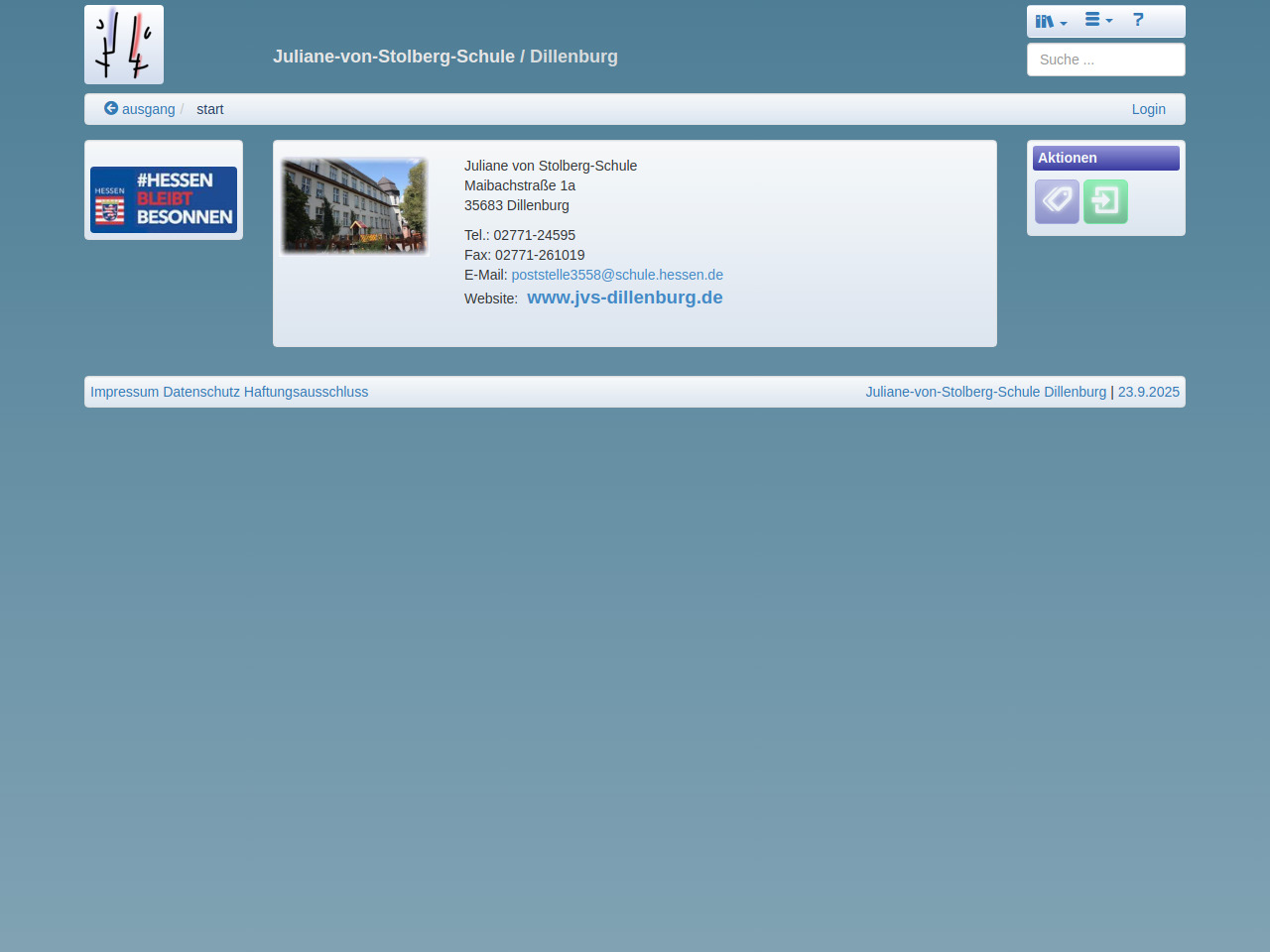Visit www.jvs-dillenburg.de website link
This screenshot has width=1270, height=952.
pos(624,297)
